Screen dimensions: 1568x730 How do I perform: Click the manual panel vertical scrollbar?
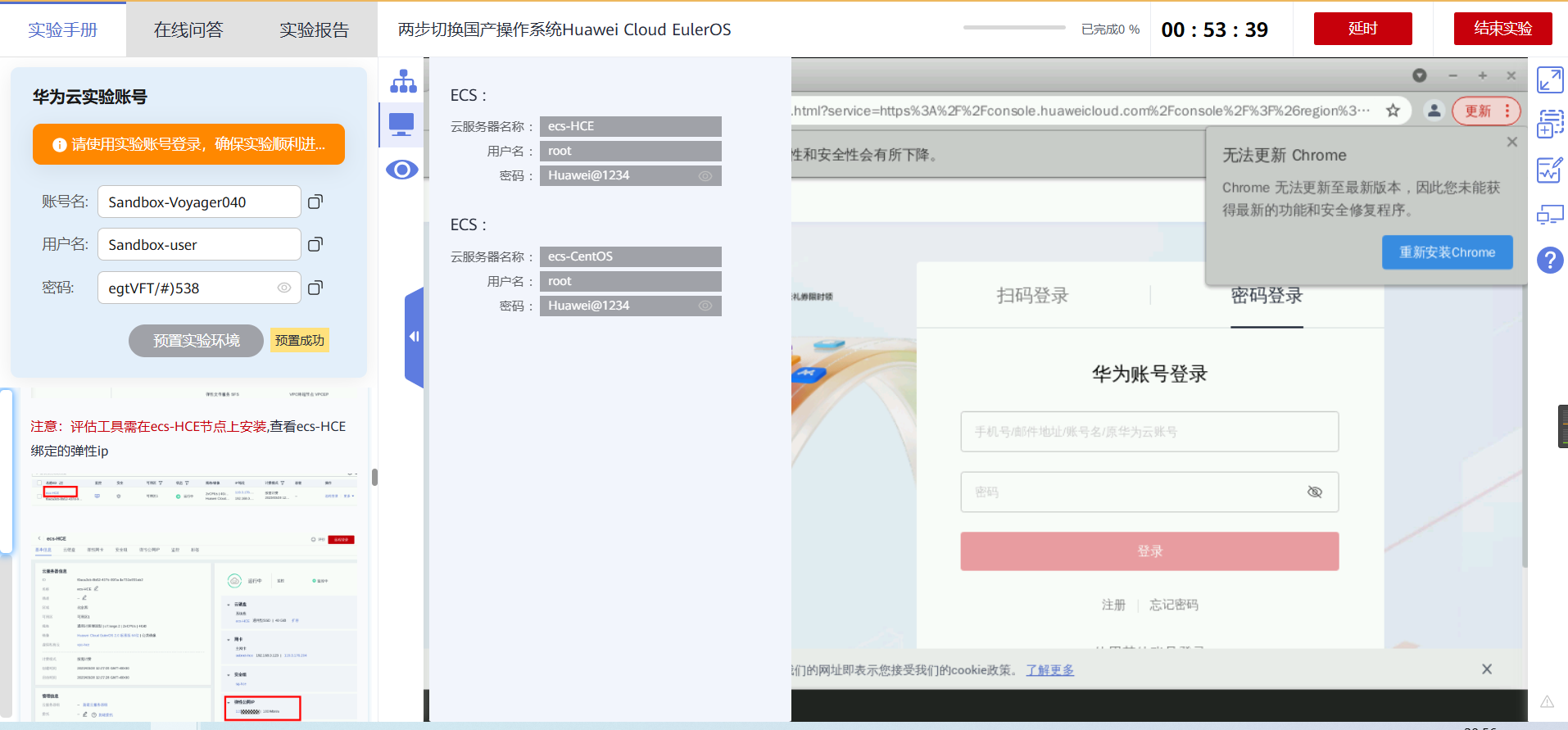374,478
